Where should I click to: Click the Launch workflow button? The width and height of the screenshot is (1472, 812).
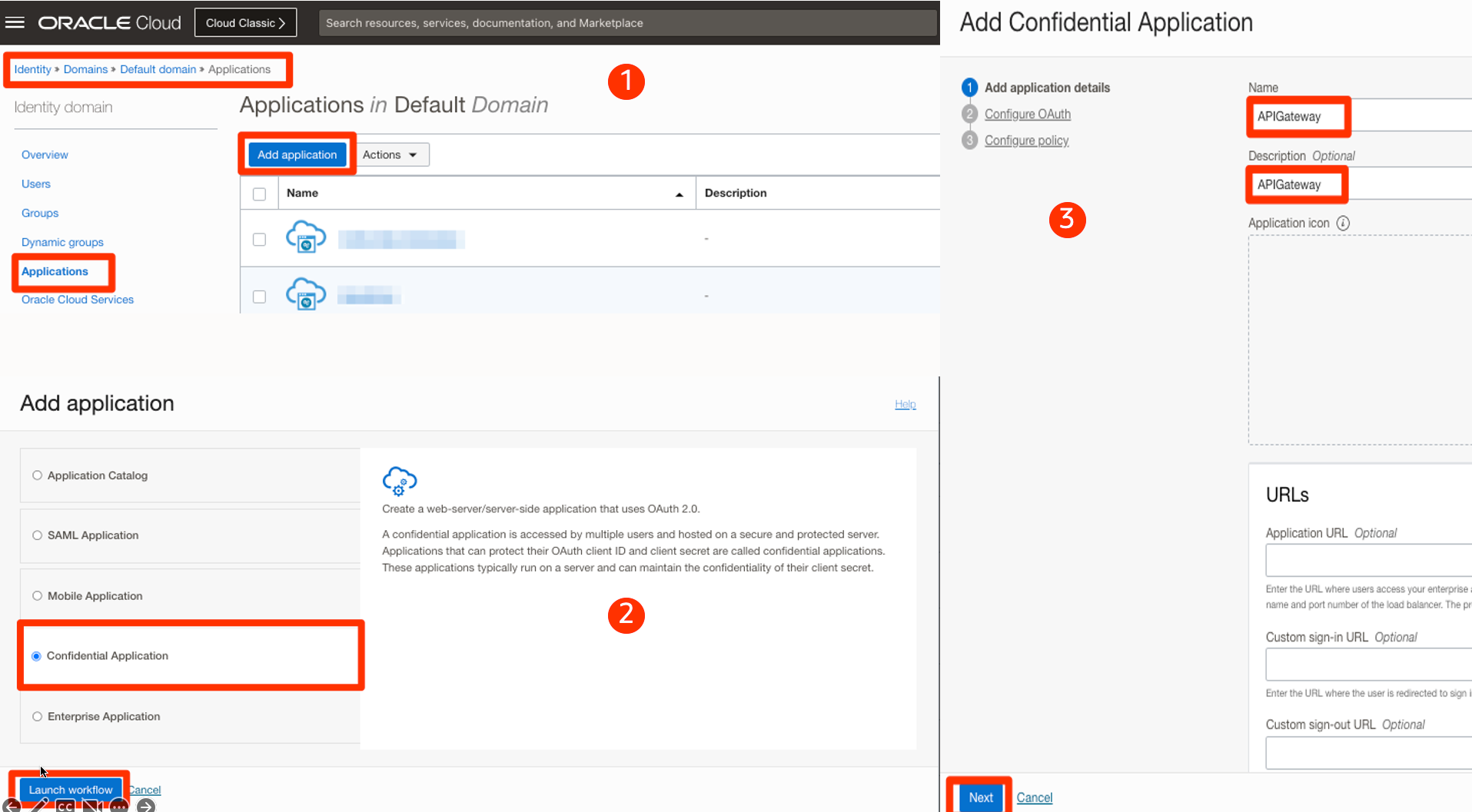(69, 789)
